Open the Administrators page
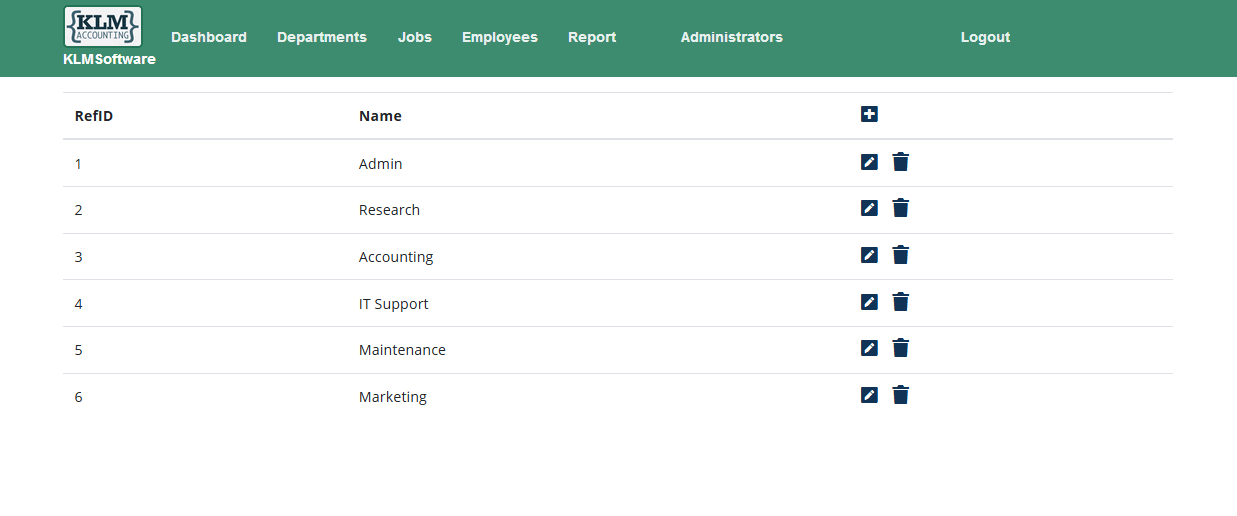Viewport: 1237px width, 516px height. (x=732, y=37)
